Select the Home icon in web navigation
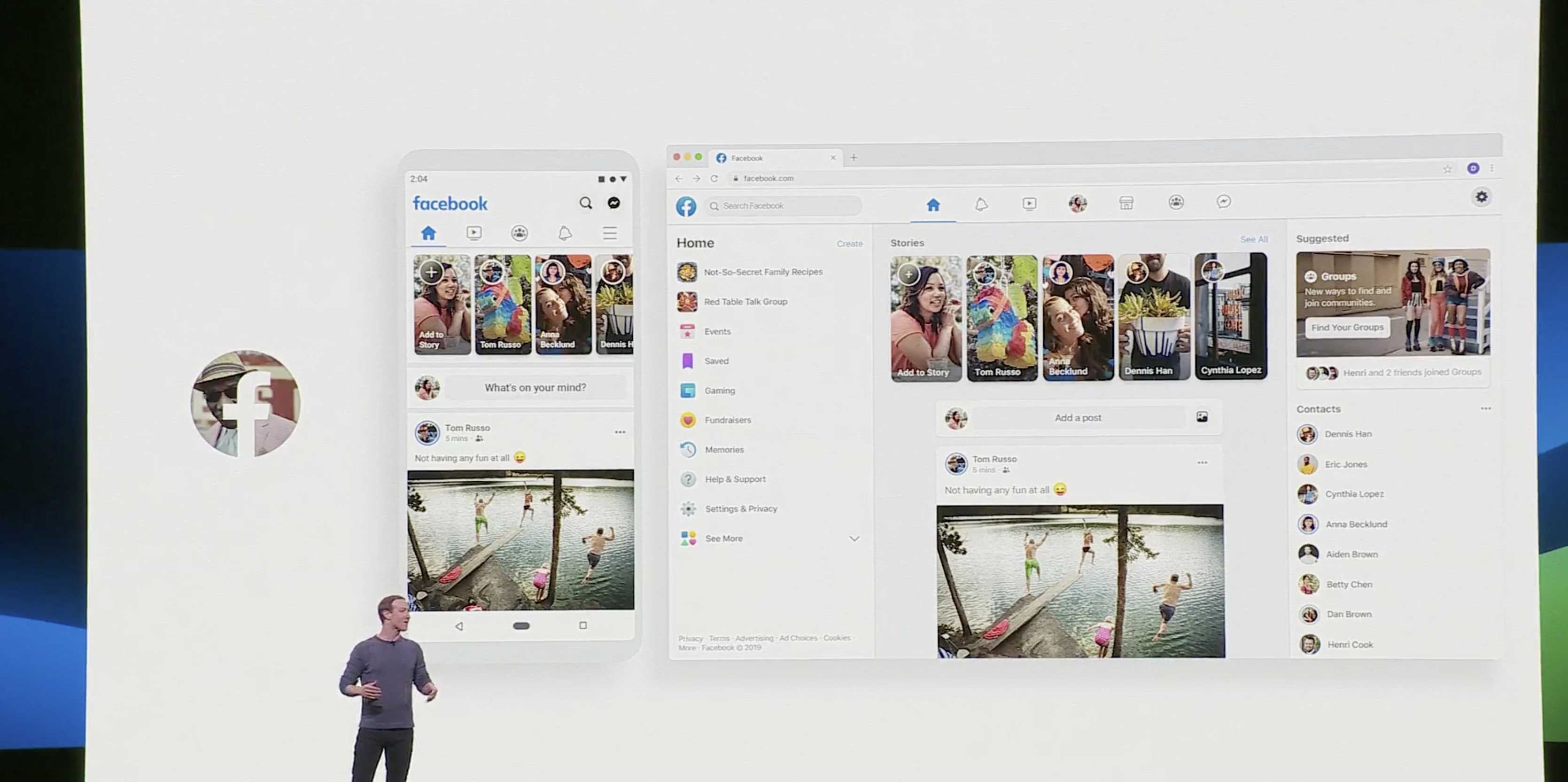The width and height of the screenshot is (1568, 782). (933, 204)
